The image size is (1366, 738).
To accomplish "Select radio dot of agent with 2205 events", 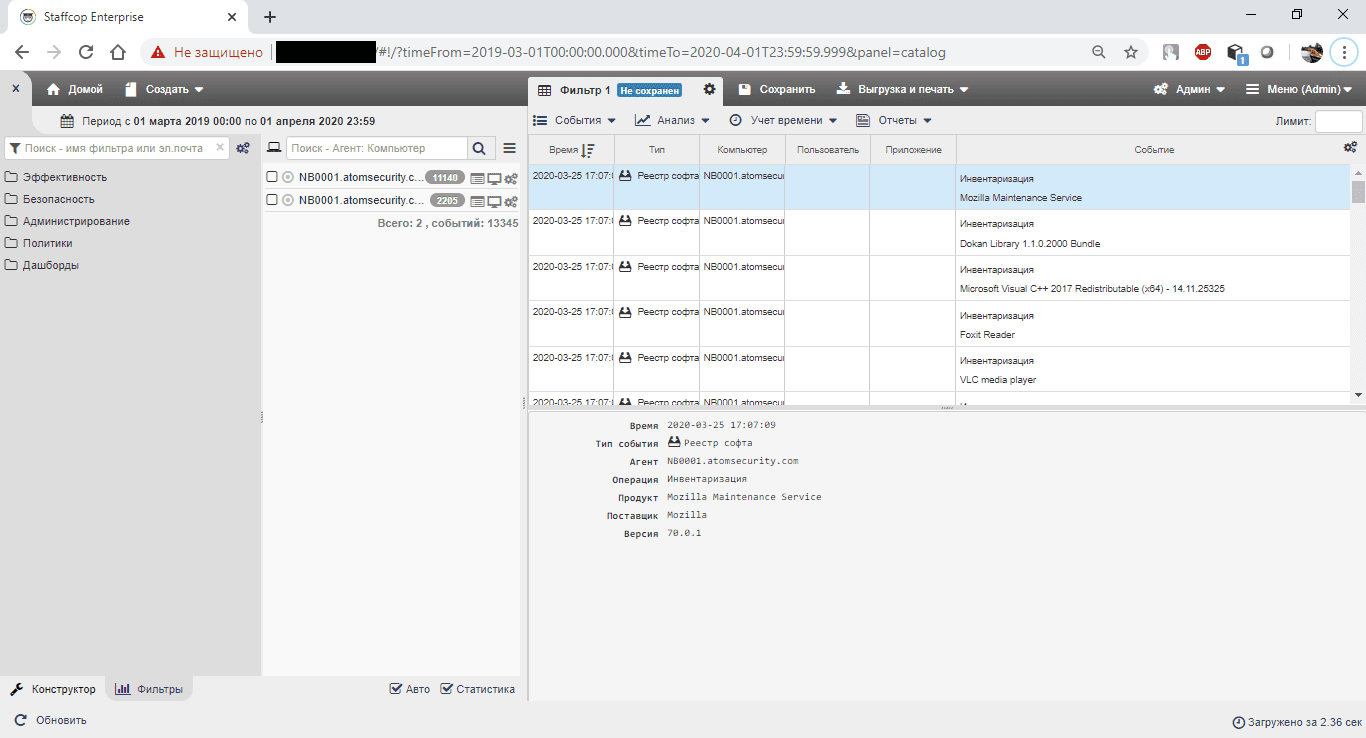I will (x=288, y=199).
